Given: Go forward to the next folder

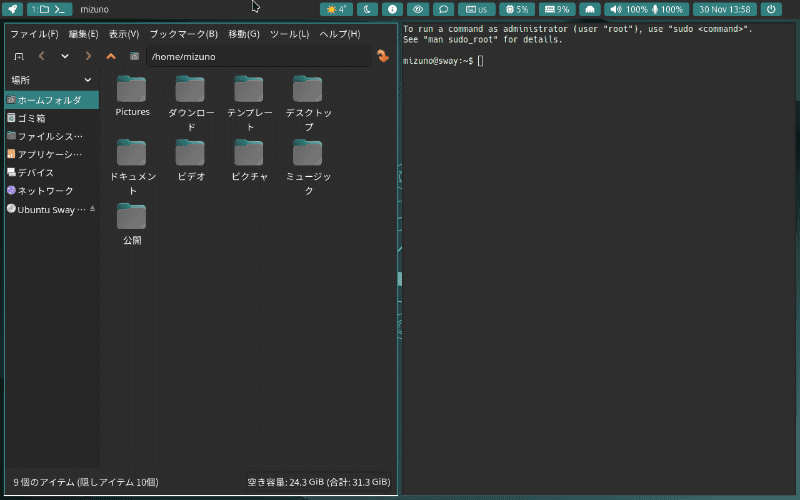Looking at the screenshot, I should (x=88, y=56).
